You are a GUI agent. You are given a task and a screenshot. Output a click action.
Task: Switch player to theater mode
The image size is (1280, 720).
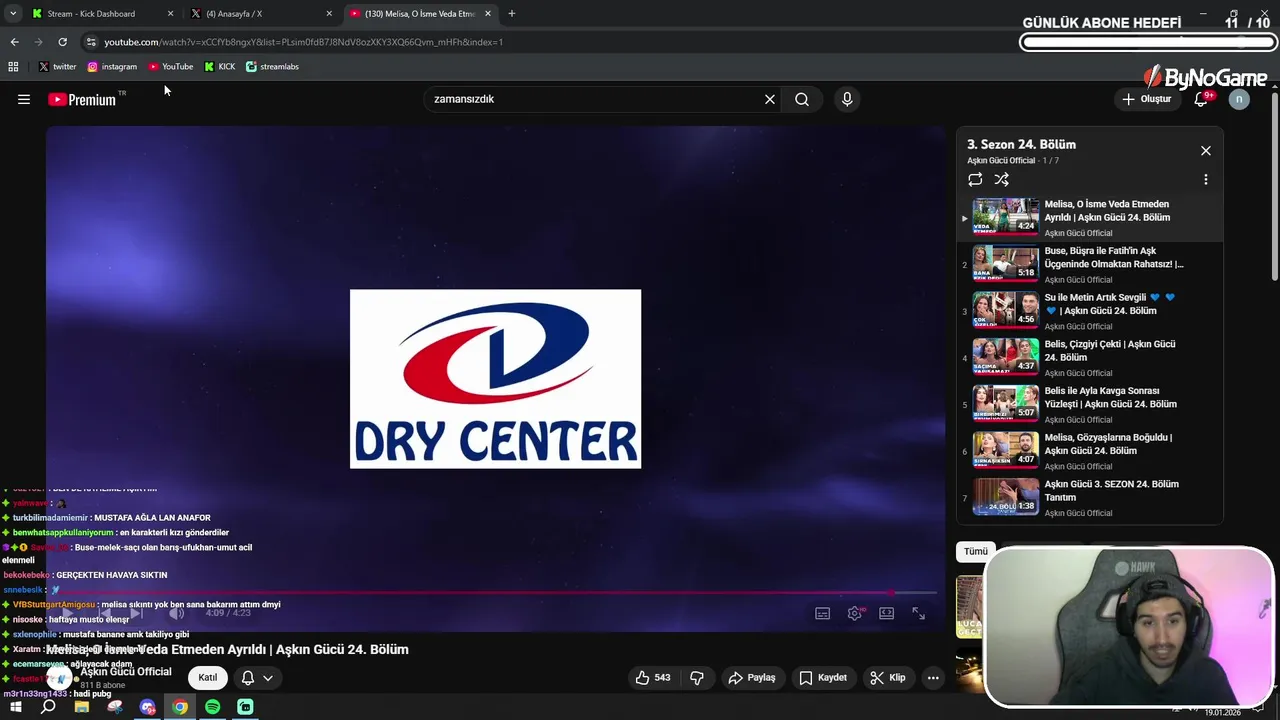[x=887, y=614]
